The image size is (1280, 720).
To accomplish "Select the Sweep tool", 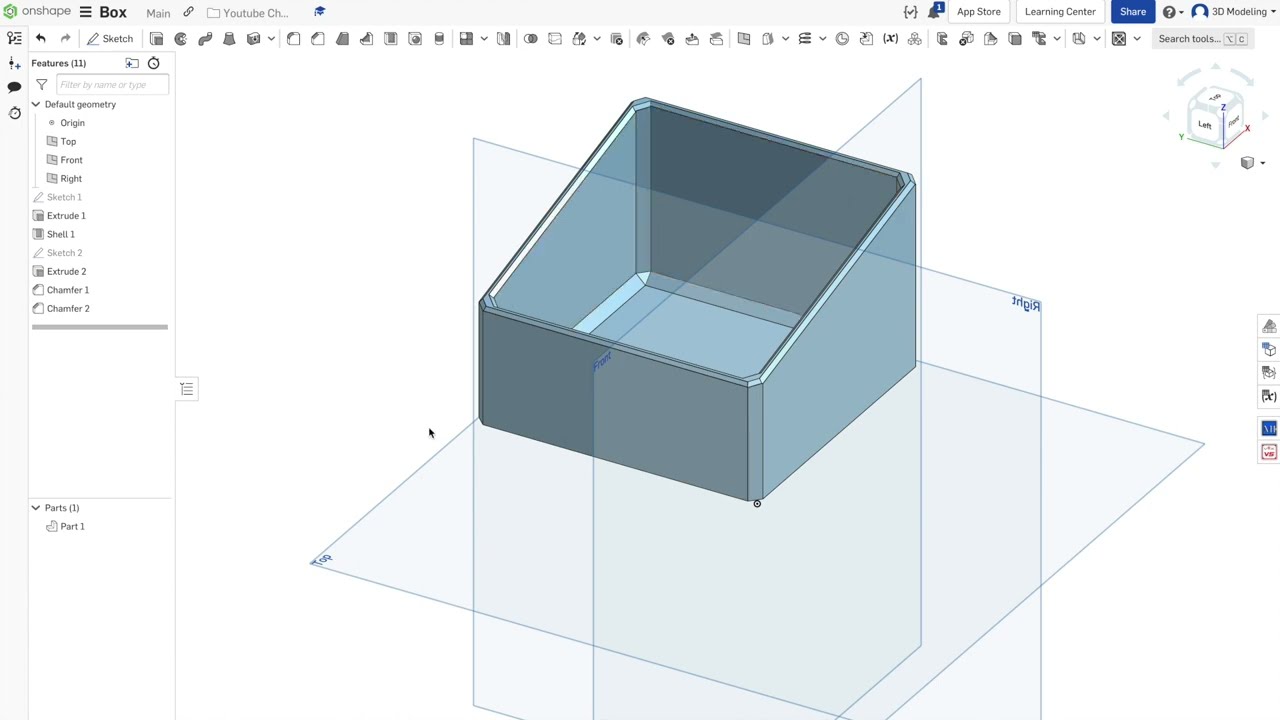I will [x=205, y=39].
